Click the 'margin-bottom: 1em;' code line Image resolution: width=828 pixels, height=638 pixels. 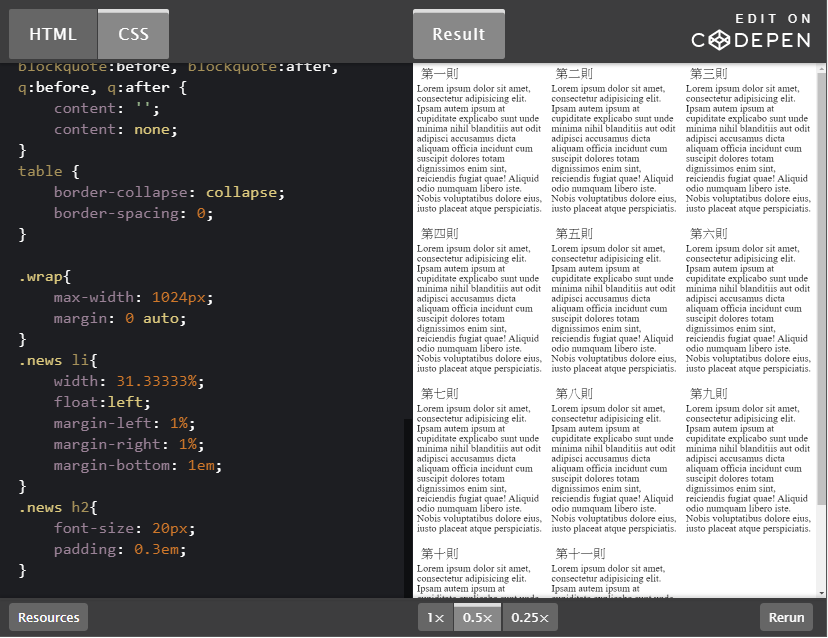tap(138, 465)
